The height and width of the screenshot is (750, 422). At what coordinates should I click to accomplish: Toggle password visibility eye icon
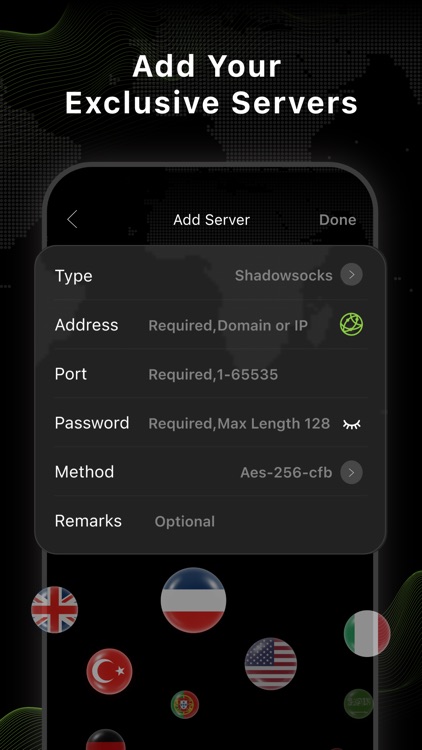click(352, 424)
